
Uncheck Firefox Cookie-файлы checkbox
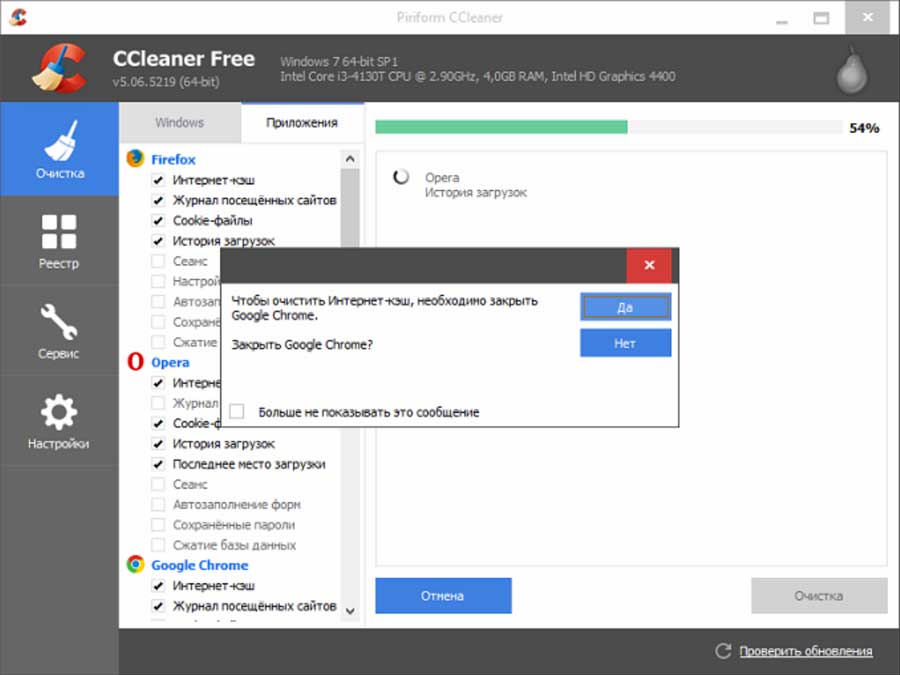tap(158, 220)
